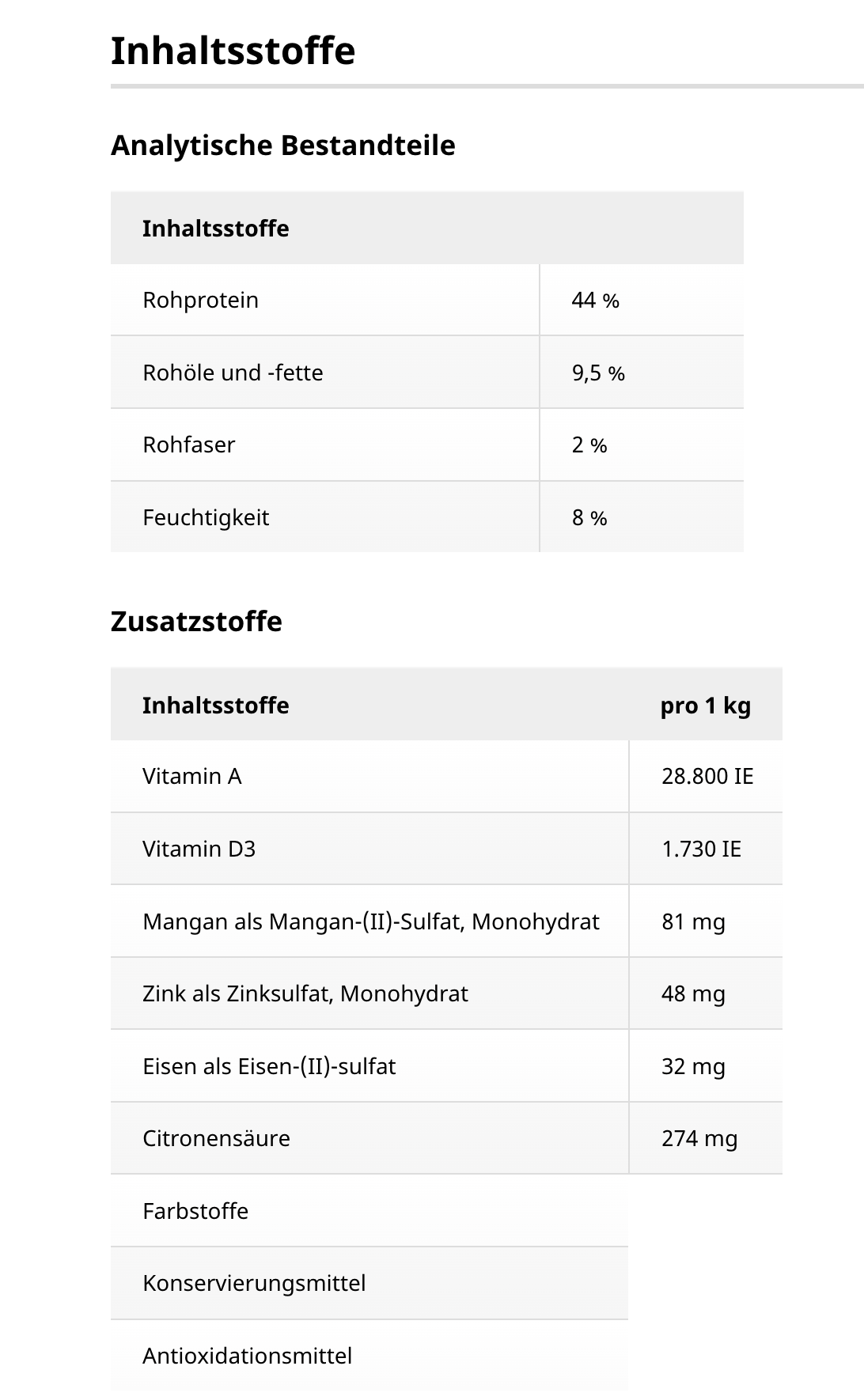Viewport: 864px width, 1400px height.
Task: Select the Citronensäure row label
Action: point(216,1139)
